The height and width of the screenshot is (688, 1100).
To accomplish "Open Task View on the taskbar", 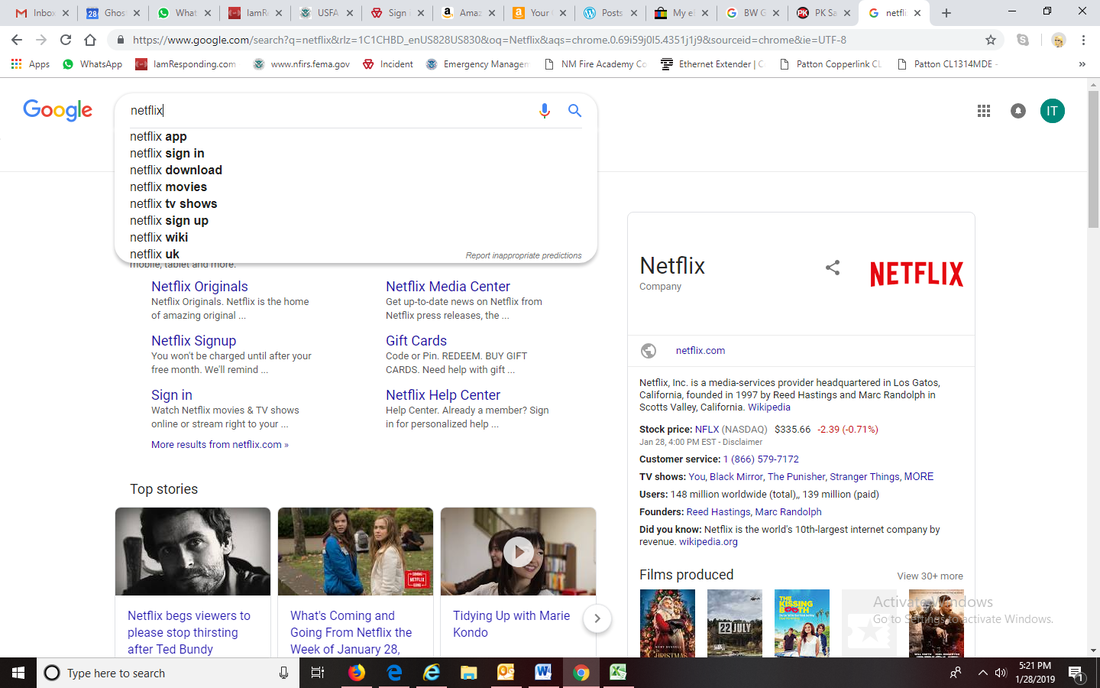I will click(317, 673).
